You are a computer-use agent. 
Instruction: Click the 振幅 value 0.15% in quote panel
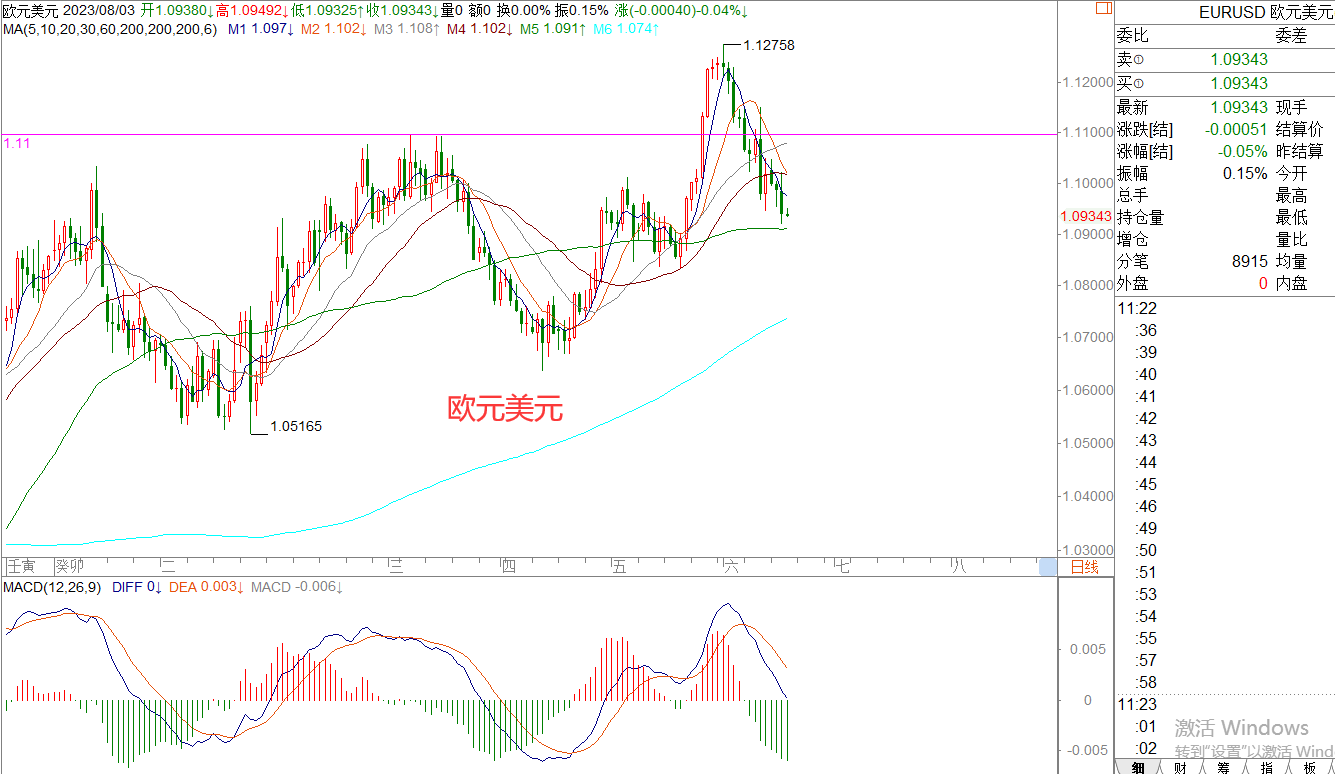[1246, 173]
